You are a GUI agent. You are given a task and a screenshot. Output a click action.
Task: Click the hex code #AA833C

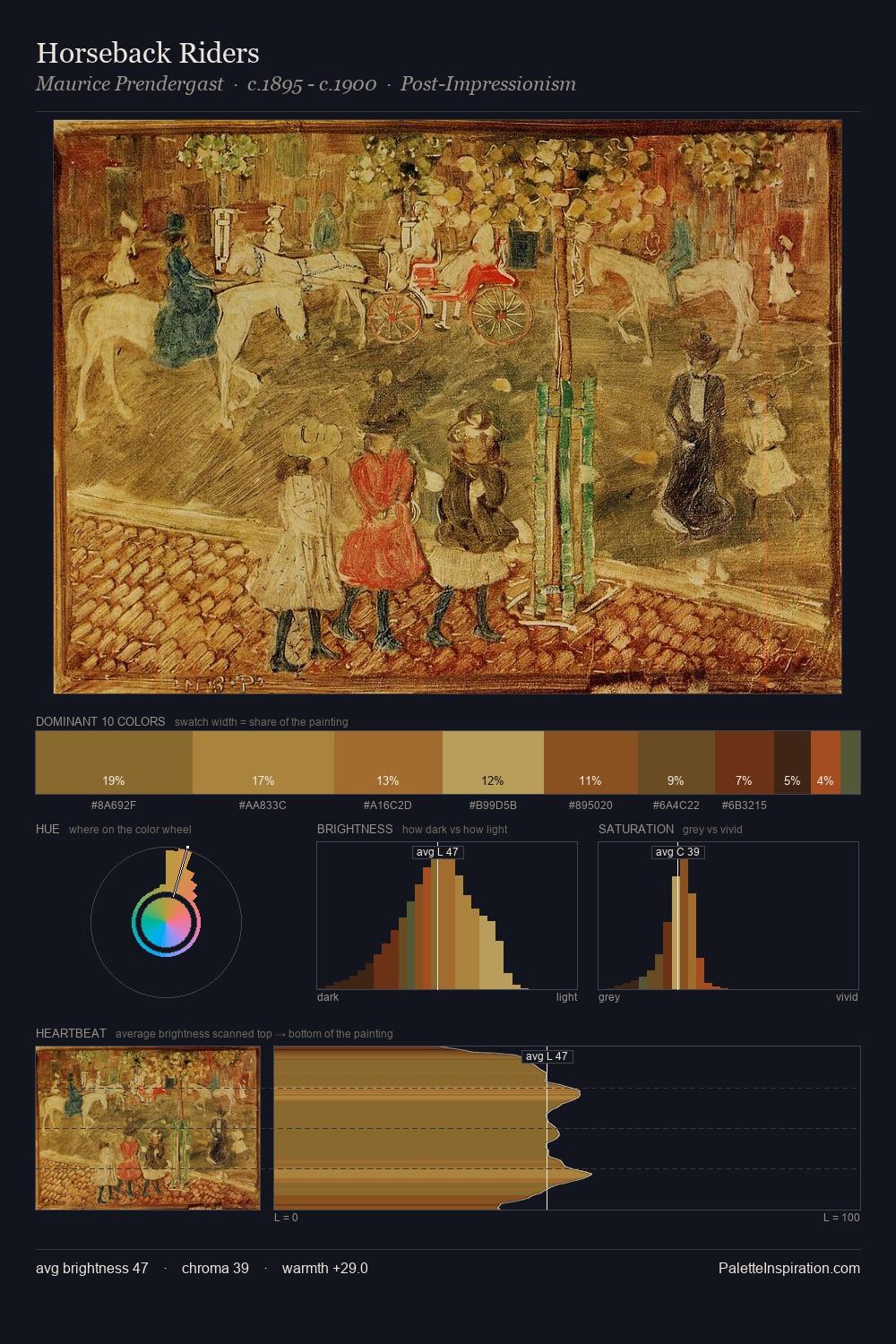(x=263, y=806)
